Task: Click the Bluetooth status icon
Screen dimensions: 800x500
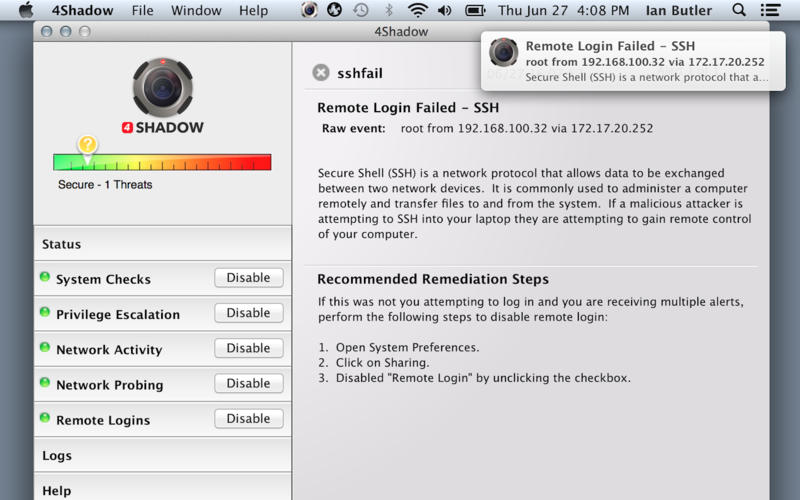Action: click(388, 11)
